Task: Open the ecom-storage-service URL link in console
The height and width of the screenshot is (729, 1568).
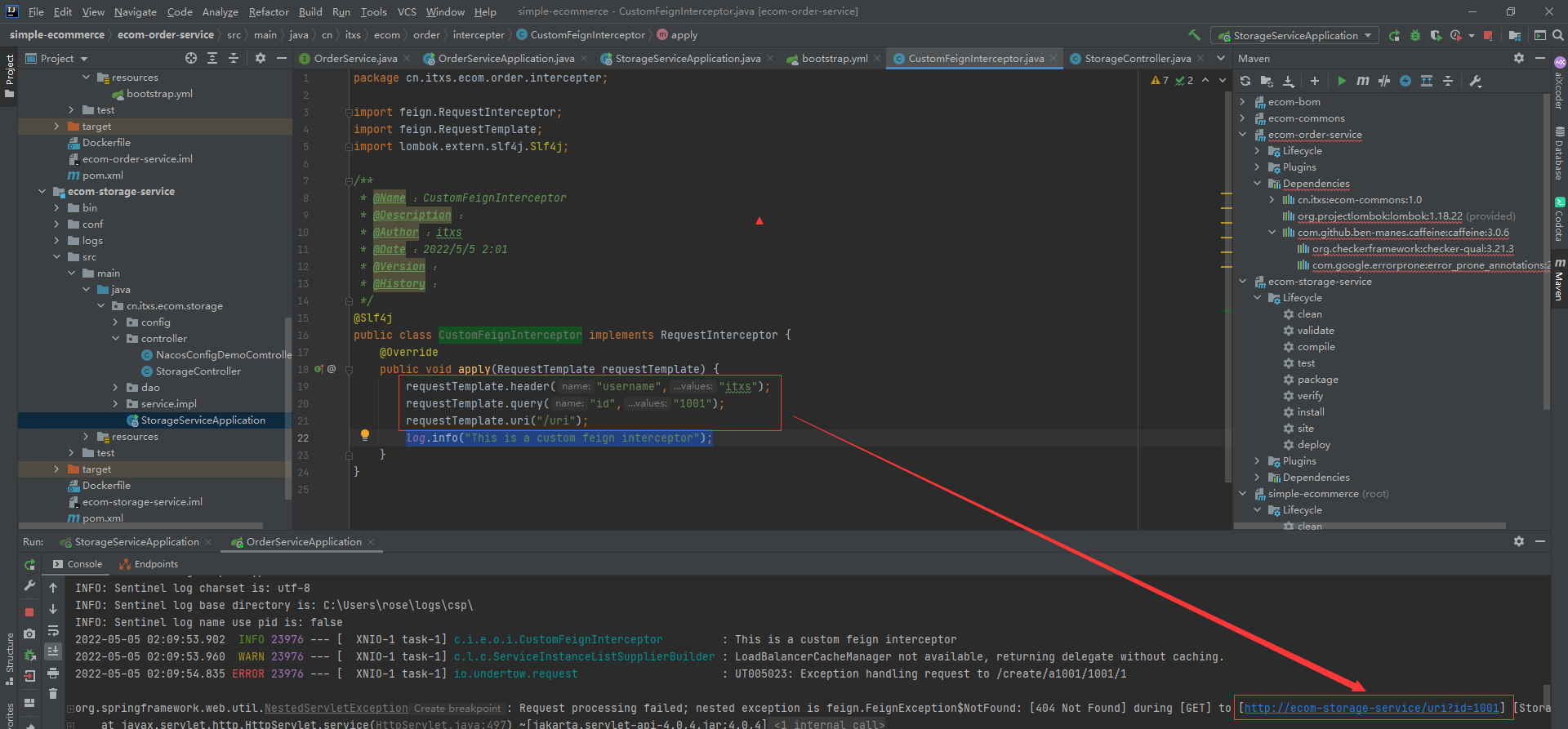Action: pos(1371,708)
